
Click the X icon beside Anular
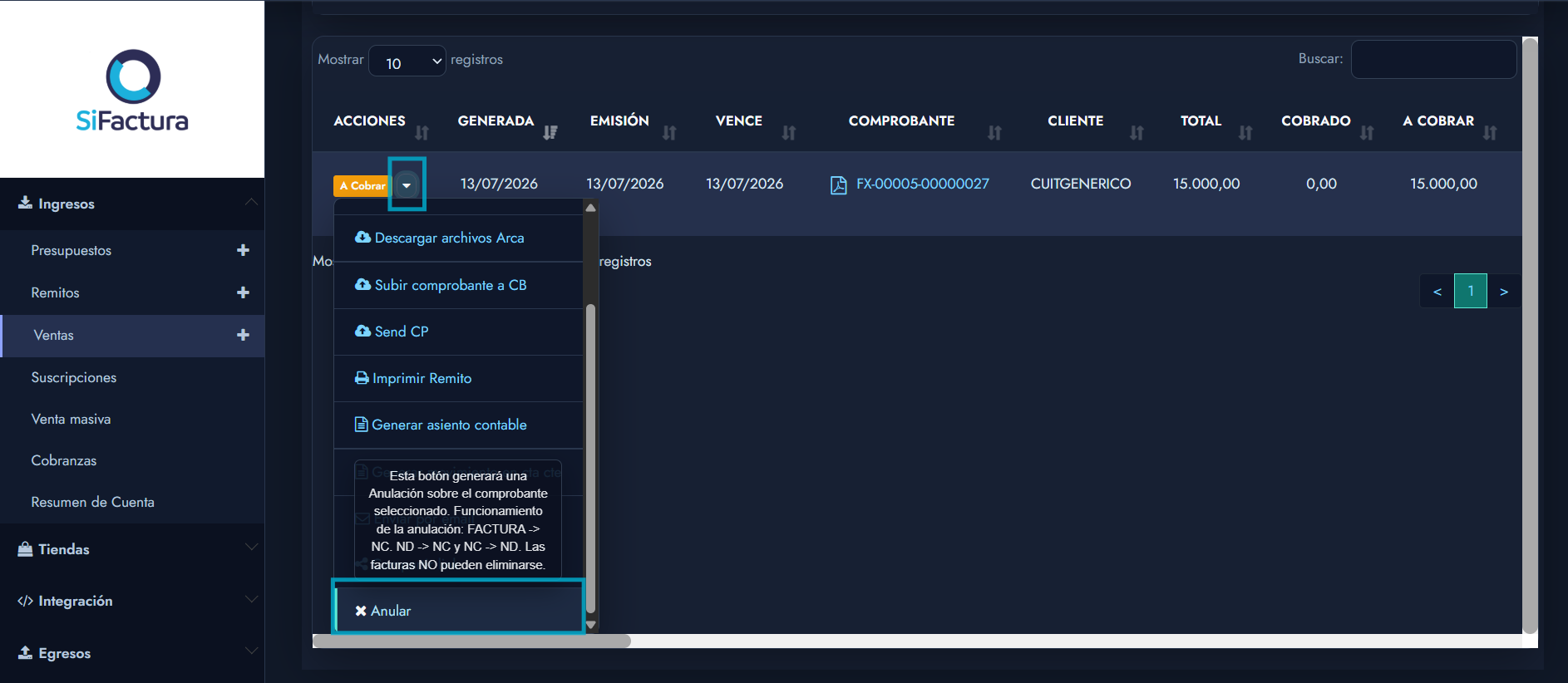361,611
